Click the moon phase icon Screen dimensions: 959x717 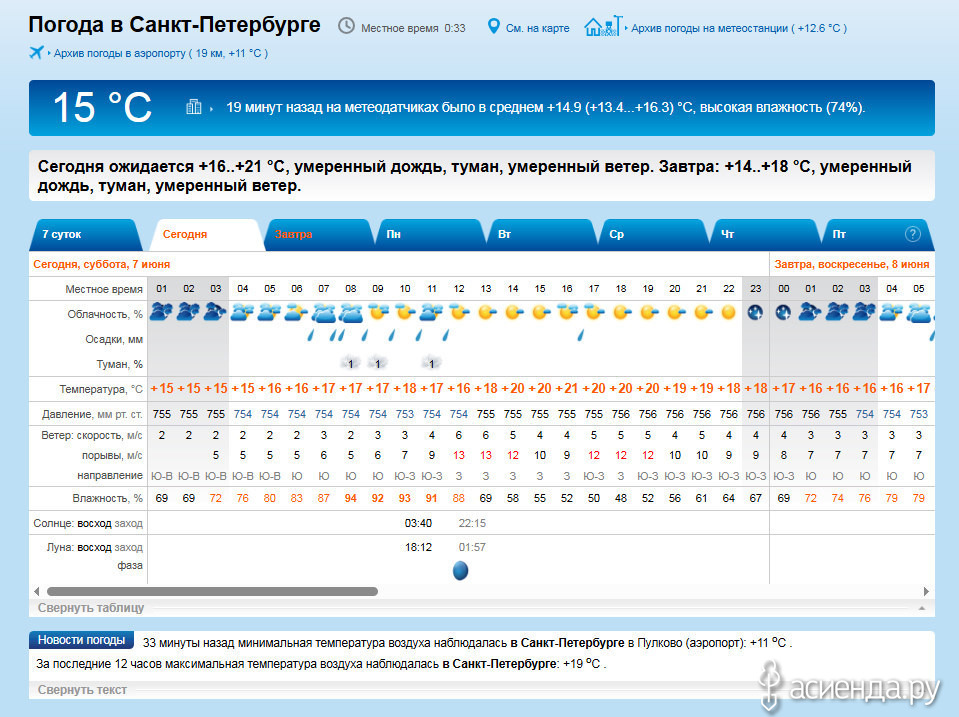461,570
